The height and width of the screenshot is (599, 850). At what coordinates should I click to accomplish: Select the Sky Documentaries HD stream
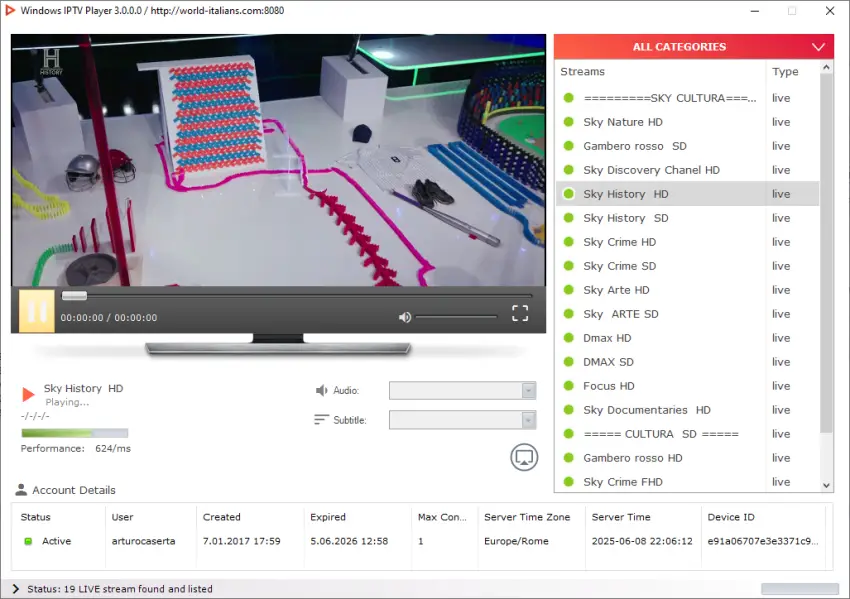coord(687,409)
